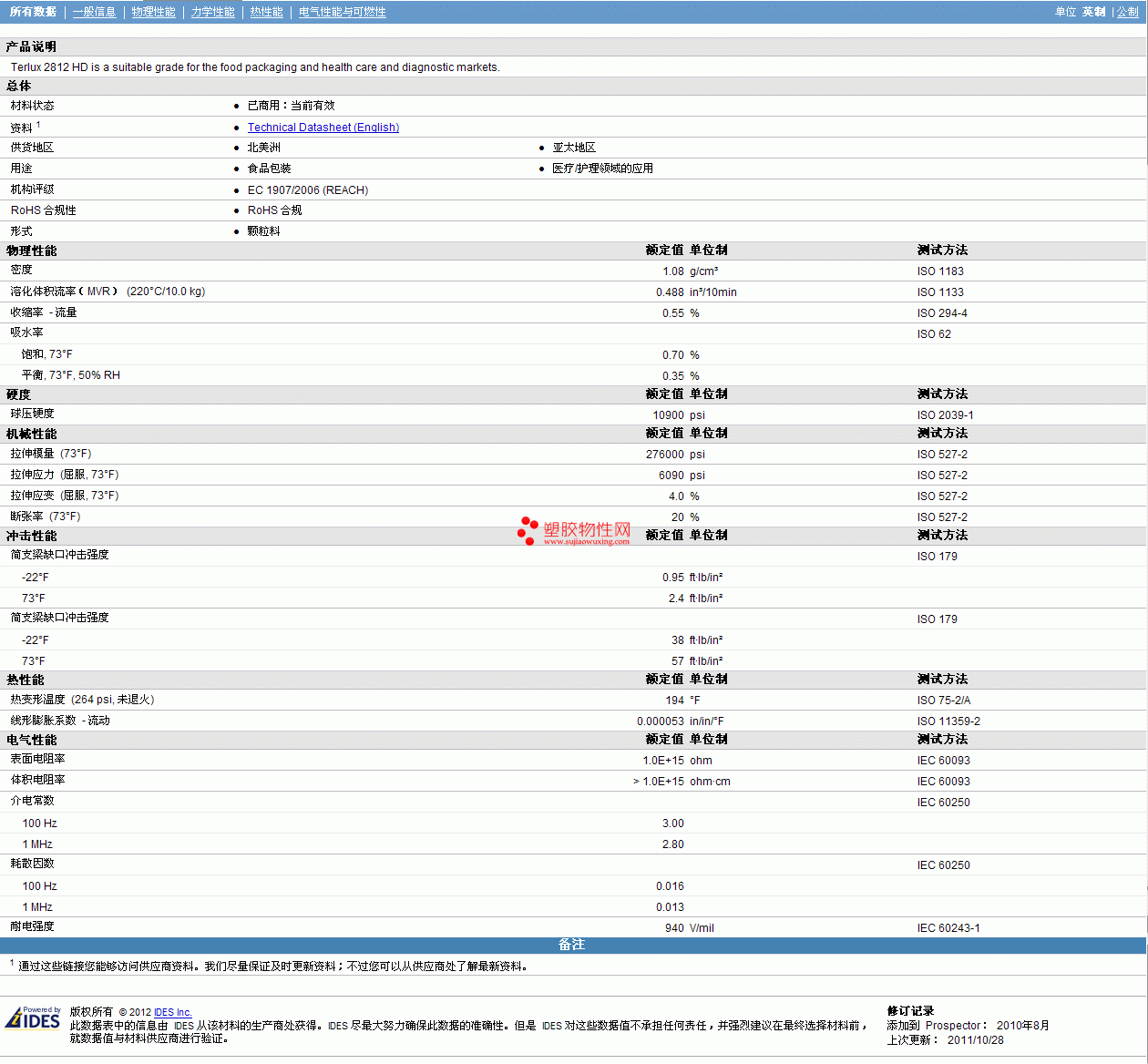Click the 表面电阻率 row label
The width and height of the screenshot is (1148, 1064).
pos(37,759)
